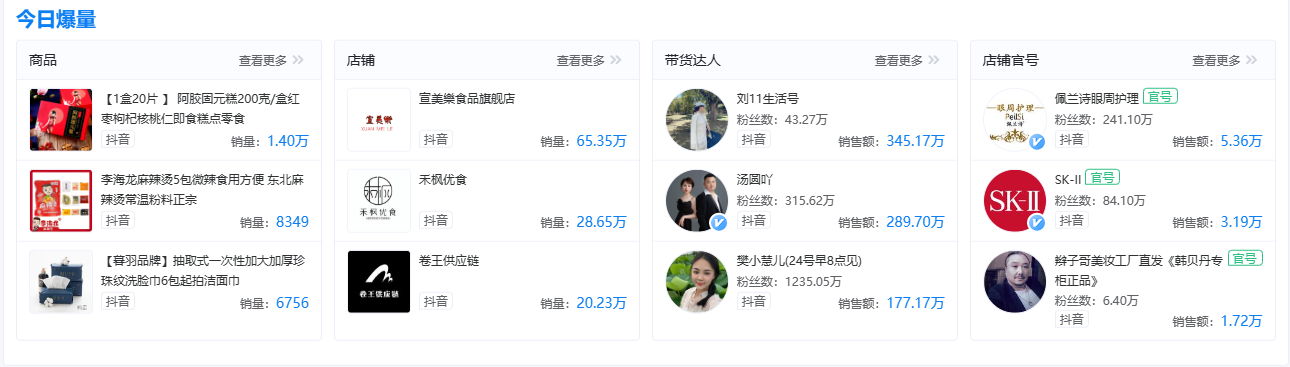This screenshot has width=1290, height=367.
Task: Click 官号 badge beside SK-II
Action: tap(1102, 177)
